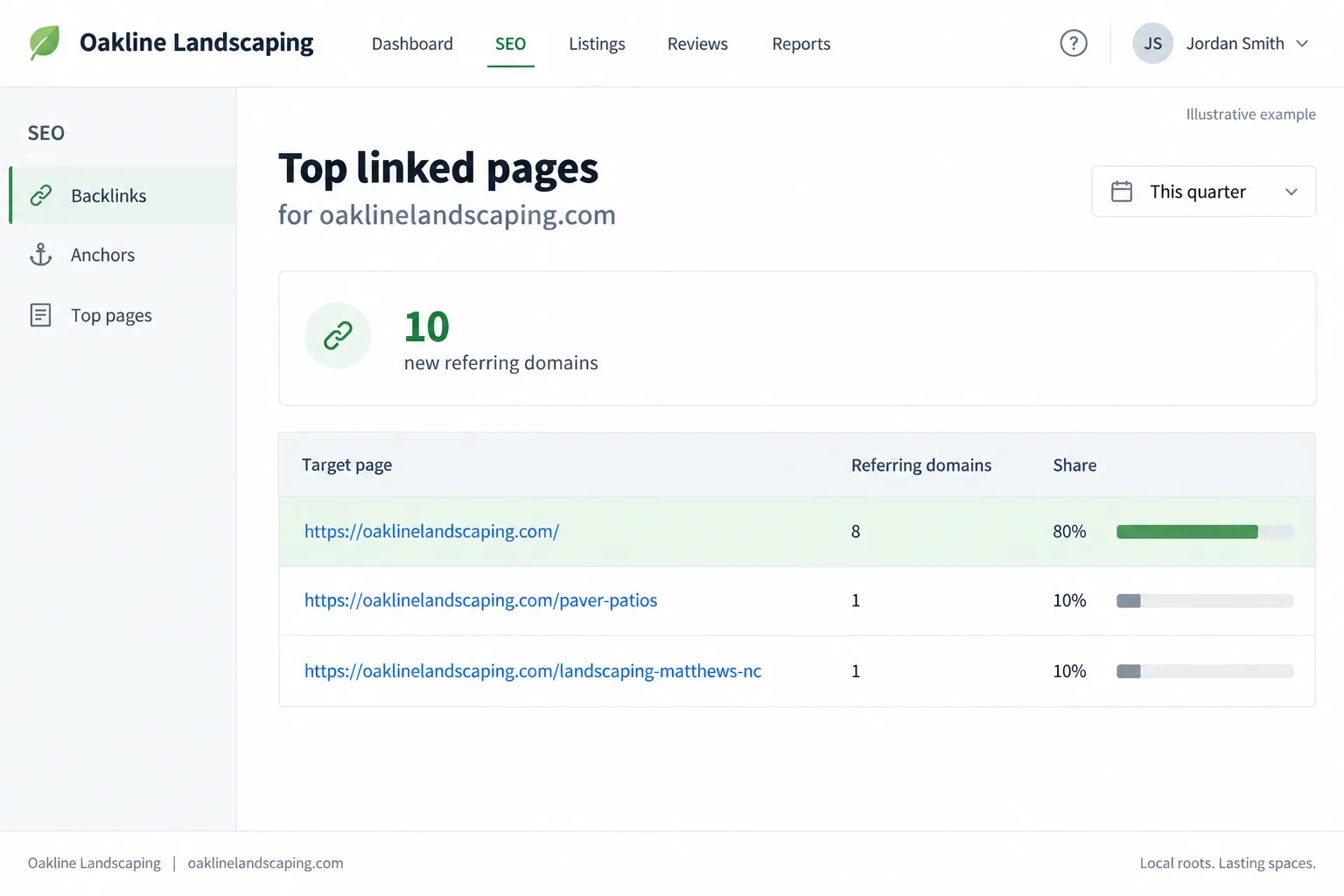Open the landscaping-matthews-nc page link
Screen dimensions: 1344x896
click(533, 671)
